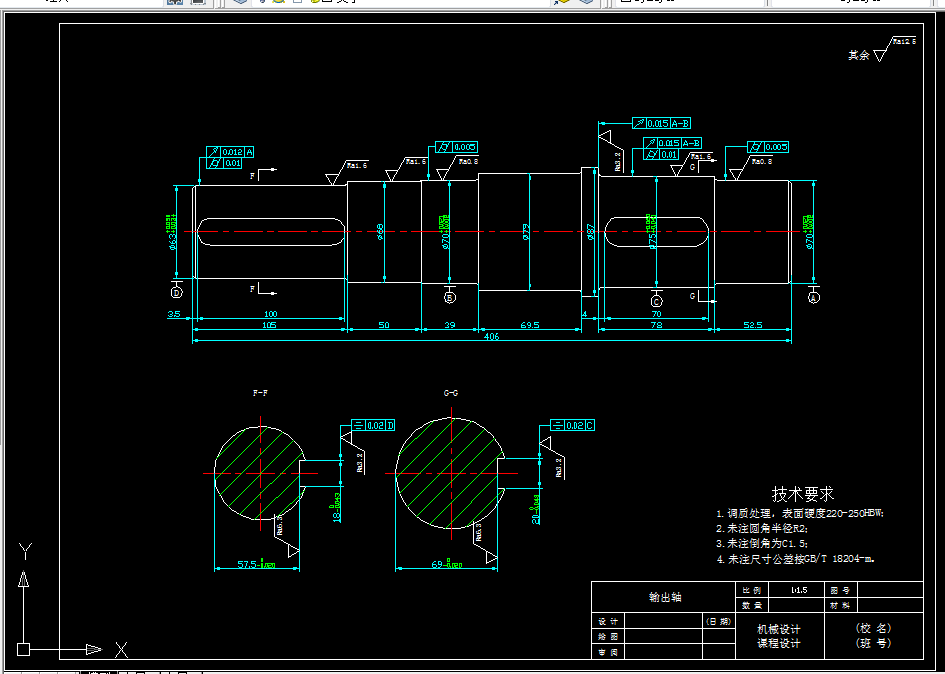
Task: Select the symmetry tolerance frame 0.02 C
Action: (573, 426)
